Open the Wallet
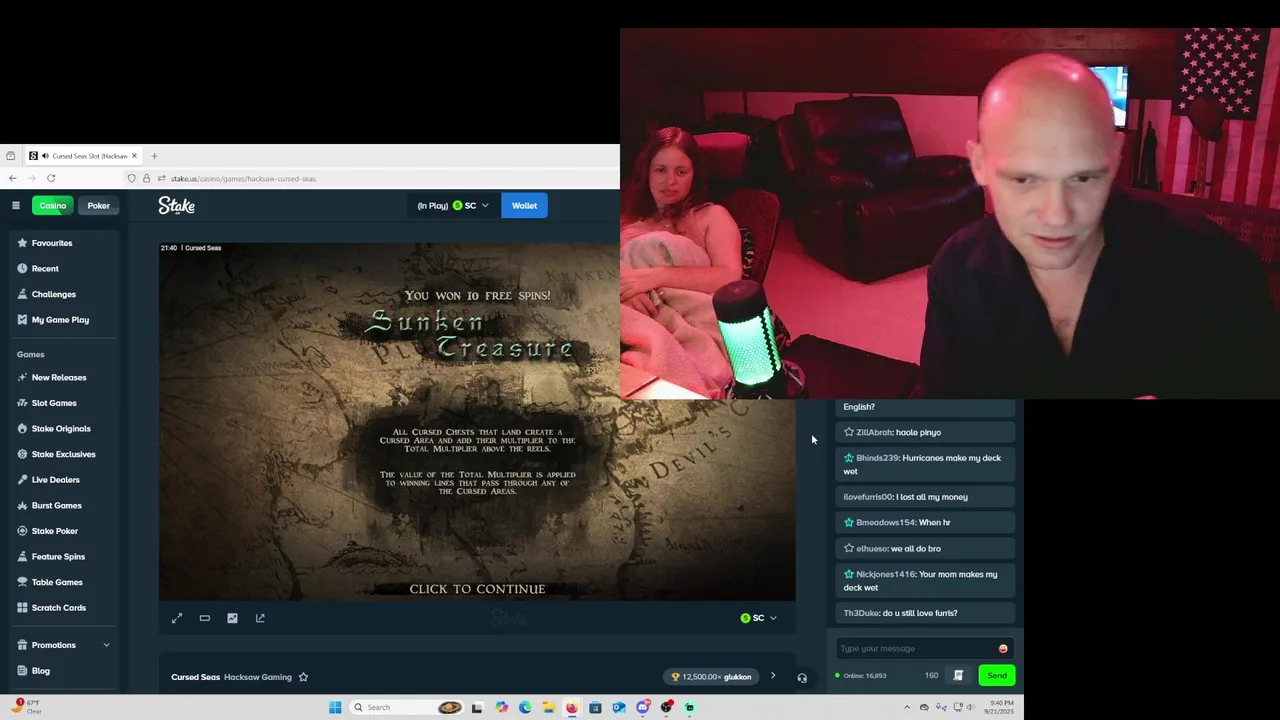1280x720 pixels. [524, 205]
